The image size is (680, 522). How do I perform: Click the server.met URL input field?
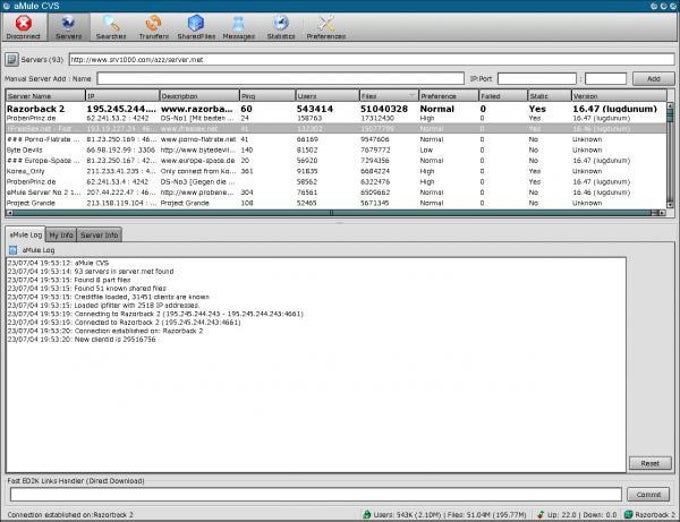371,59
